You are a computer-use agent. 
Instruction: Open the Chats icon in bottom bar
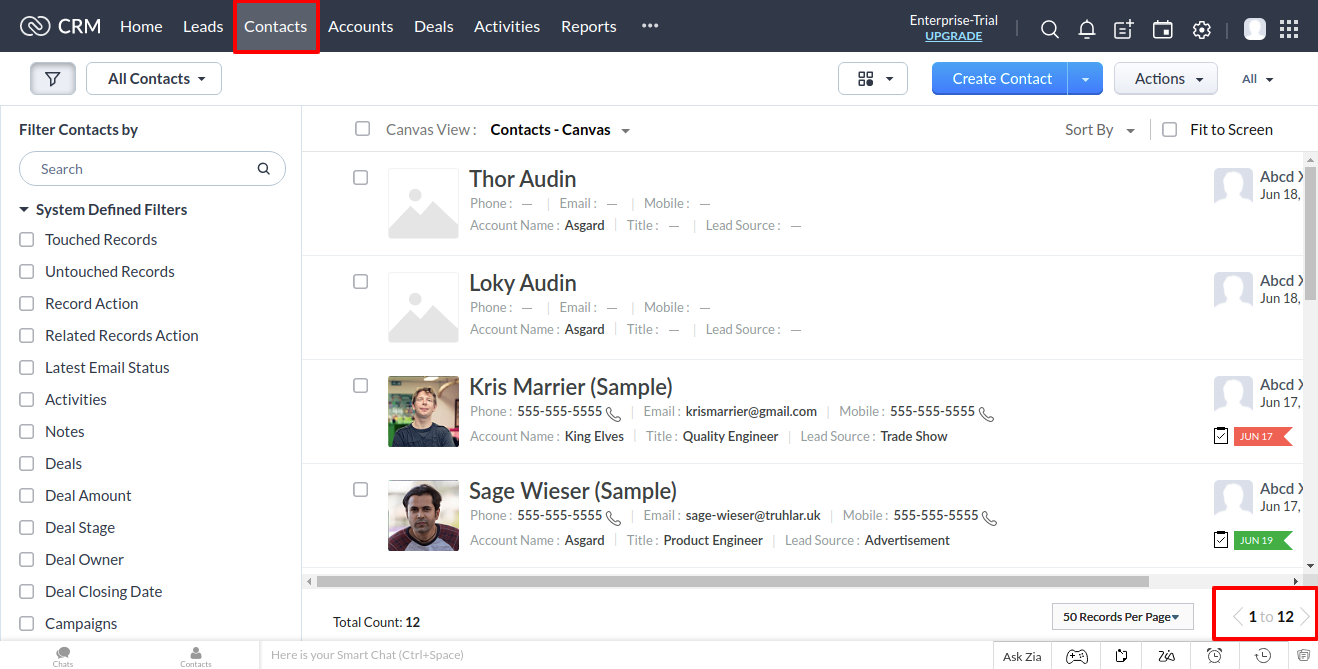[63, 656]
